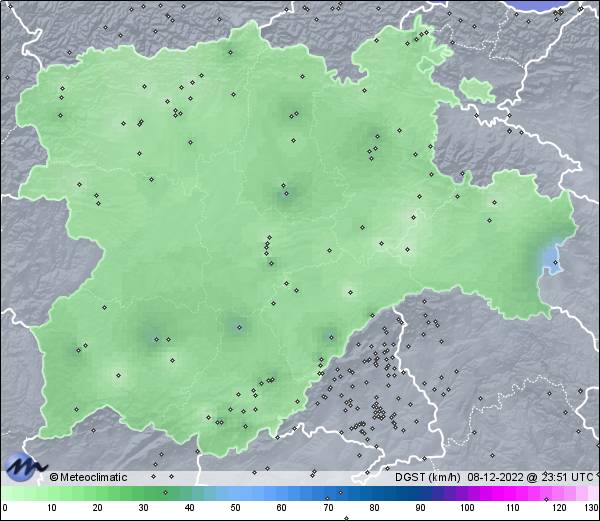Click the station marker over the scale near 35
Screen dimensions: 600x521
pyautogui.click(x=165, y=492)
